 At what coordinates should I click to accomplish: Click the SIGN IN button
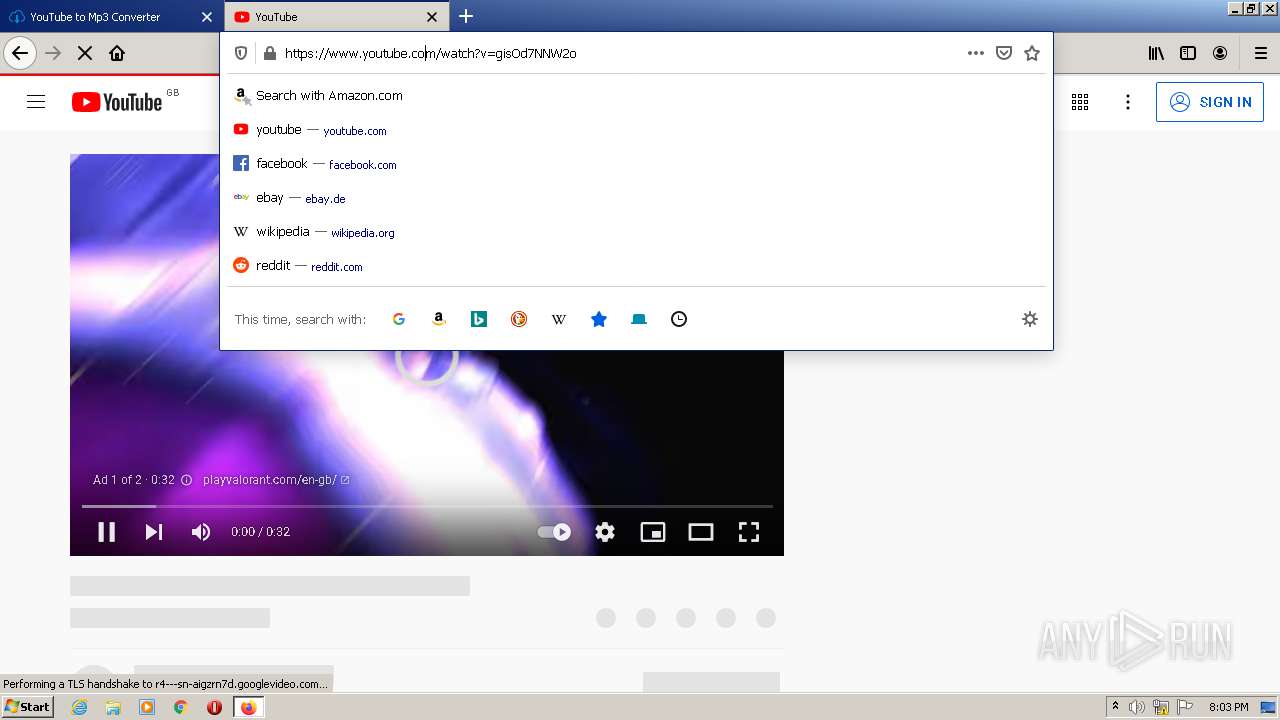click(x=1210, y=102)
